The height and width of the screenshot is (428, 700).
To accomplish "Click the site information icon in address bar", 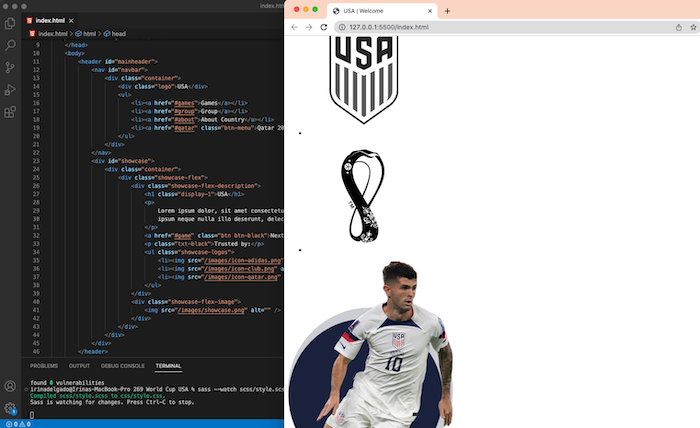I will click(x=342, y=27).
